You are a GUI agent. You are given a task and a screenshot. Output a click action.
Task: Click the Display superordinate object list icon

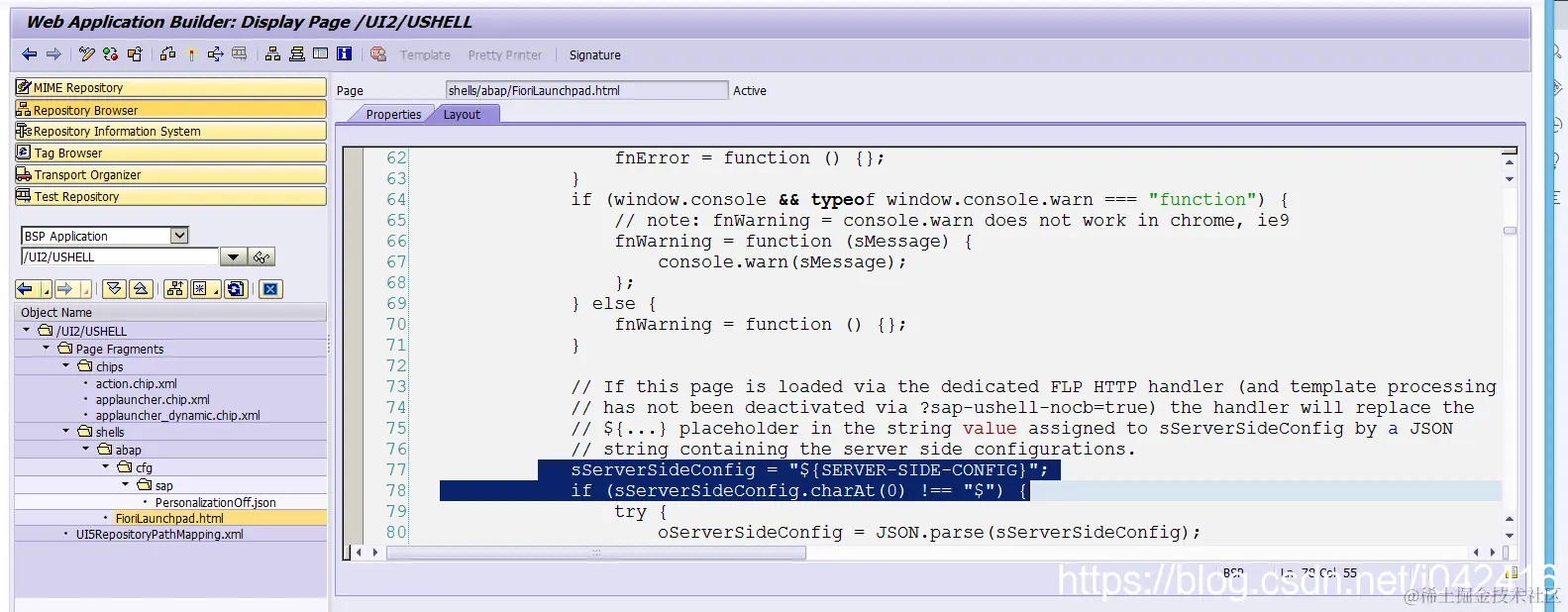tap(175, 289)
